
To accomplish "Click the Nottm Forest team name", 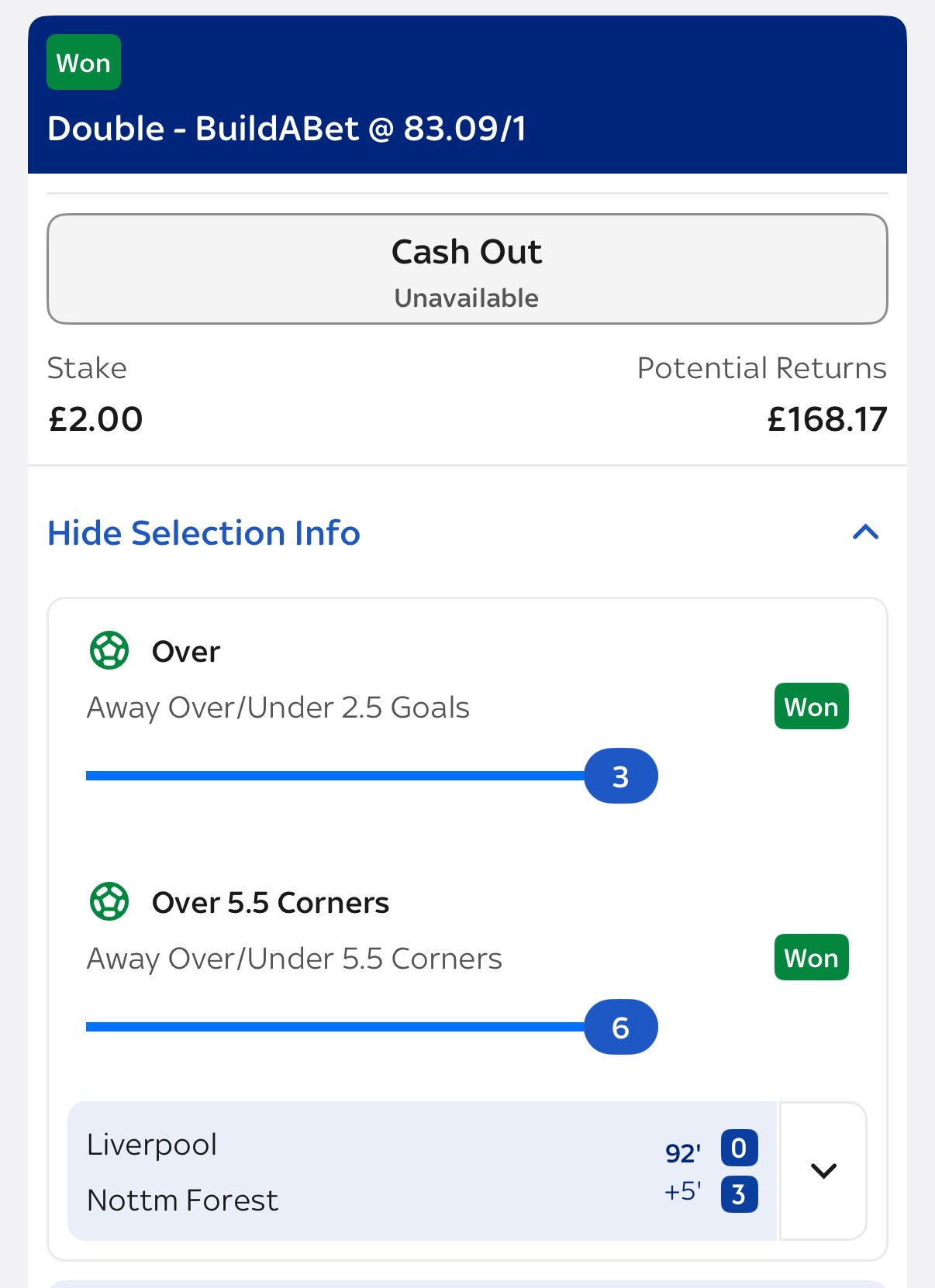I will pos(182,1200).
